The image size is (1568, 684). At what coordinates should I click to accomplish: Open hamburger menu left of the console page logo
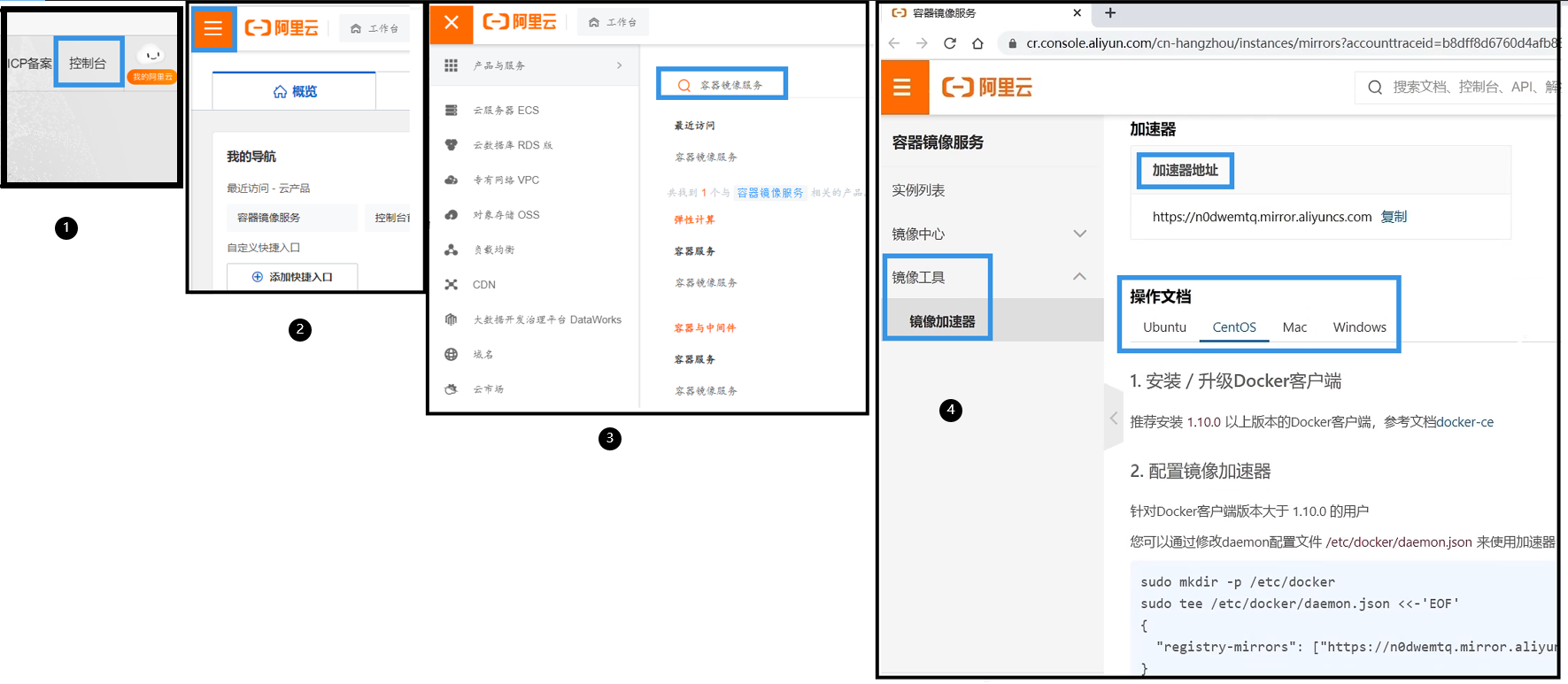(902, 87)
